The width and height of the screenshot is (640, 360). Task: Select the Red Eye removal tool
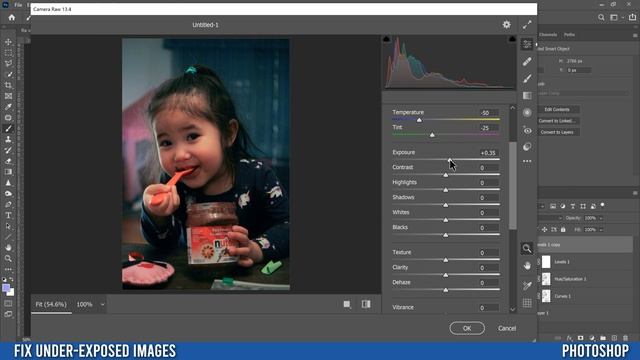click(527, 131)
